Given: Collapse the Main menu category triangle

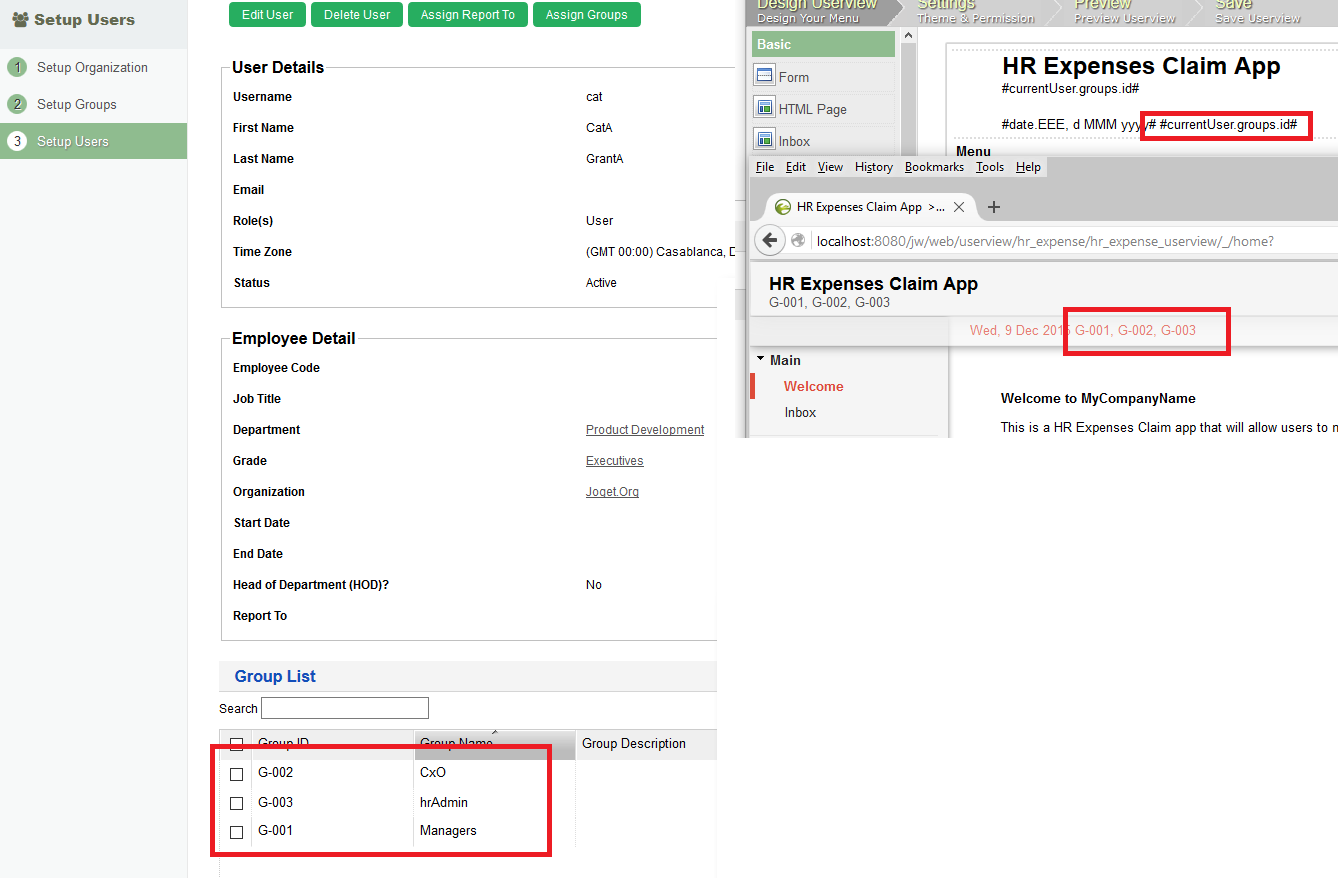Looking at the screenshot, I should coord(760,360).
